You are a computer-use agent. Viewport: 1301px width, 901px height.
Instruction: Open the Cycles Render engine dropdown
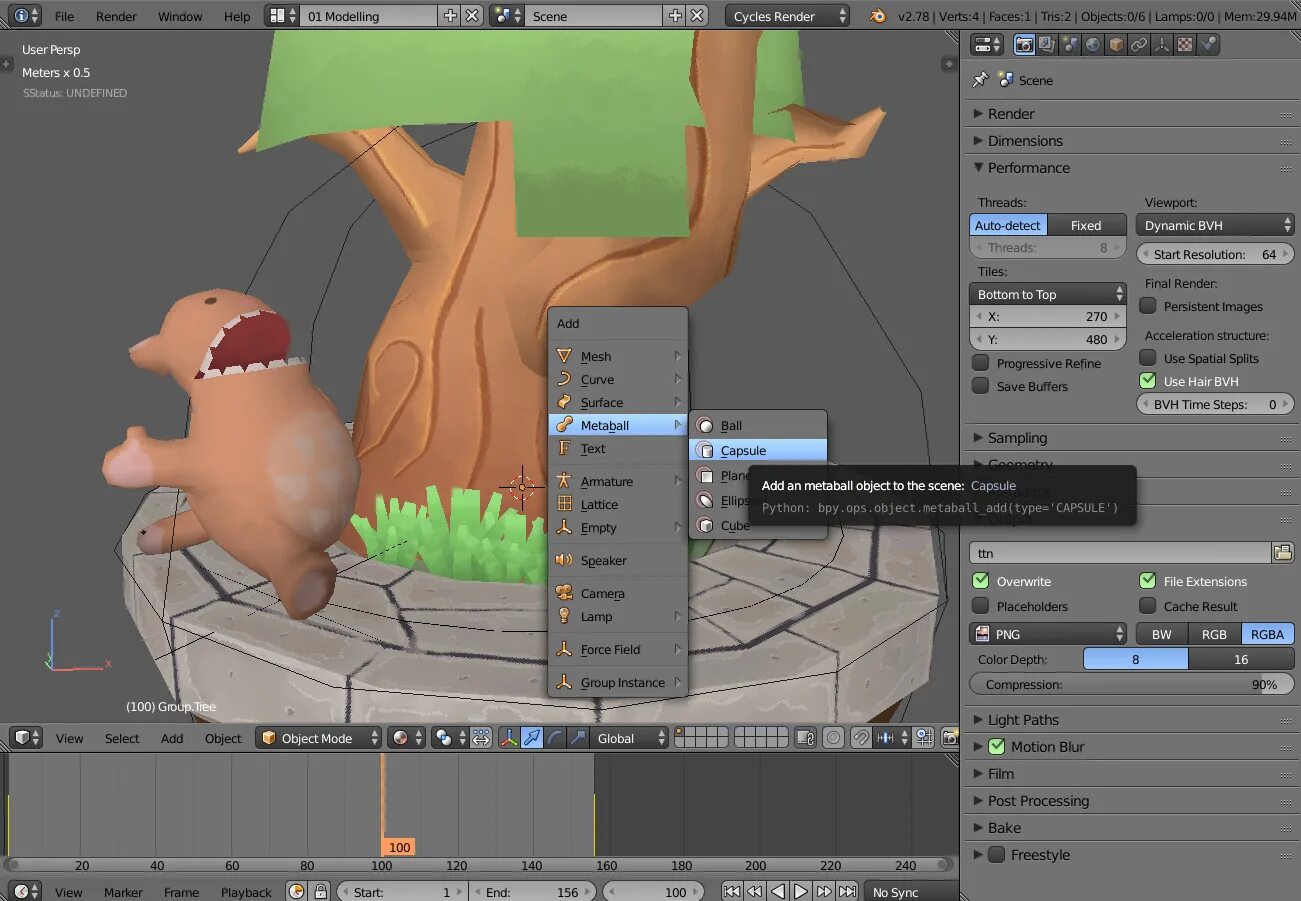coord(788,16)
